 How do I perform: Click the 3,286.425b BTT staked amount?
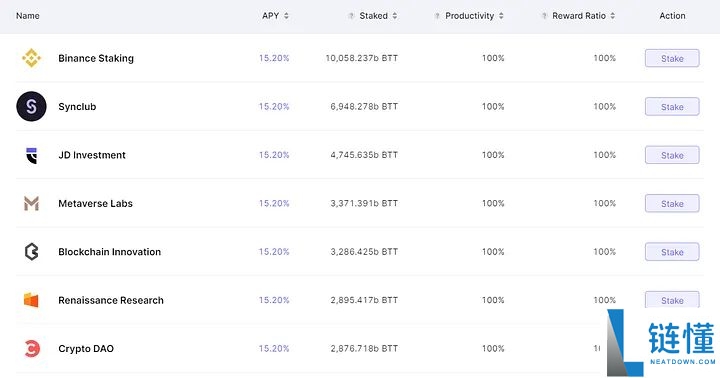(x=364, y=252)
